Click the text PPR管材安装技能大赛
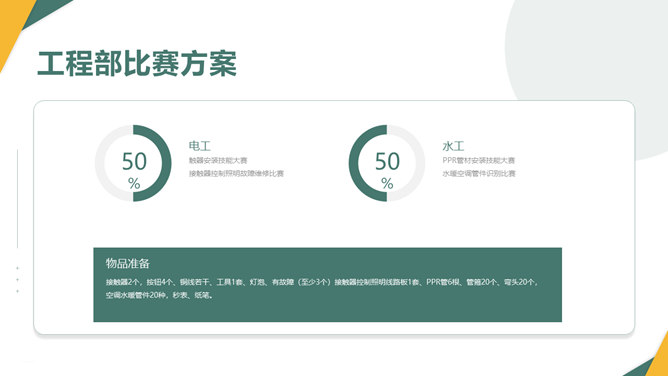Image resolution: width=668 pixels, height=376 pixels. click(x=478, y=161)
